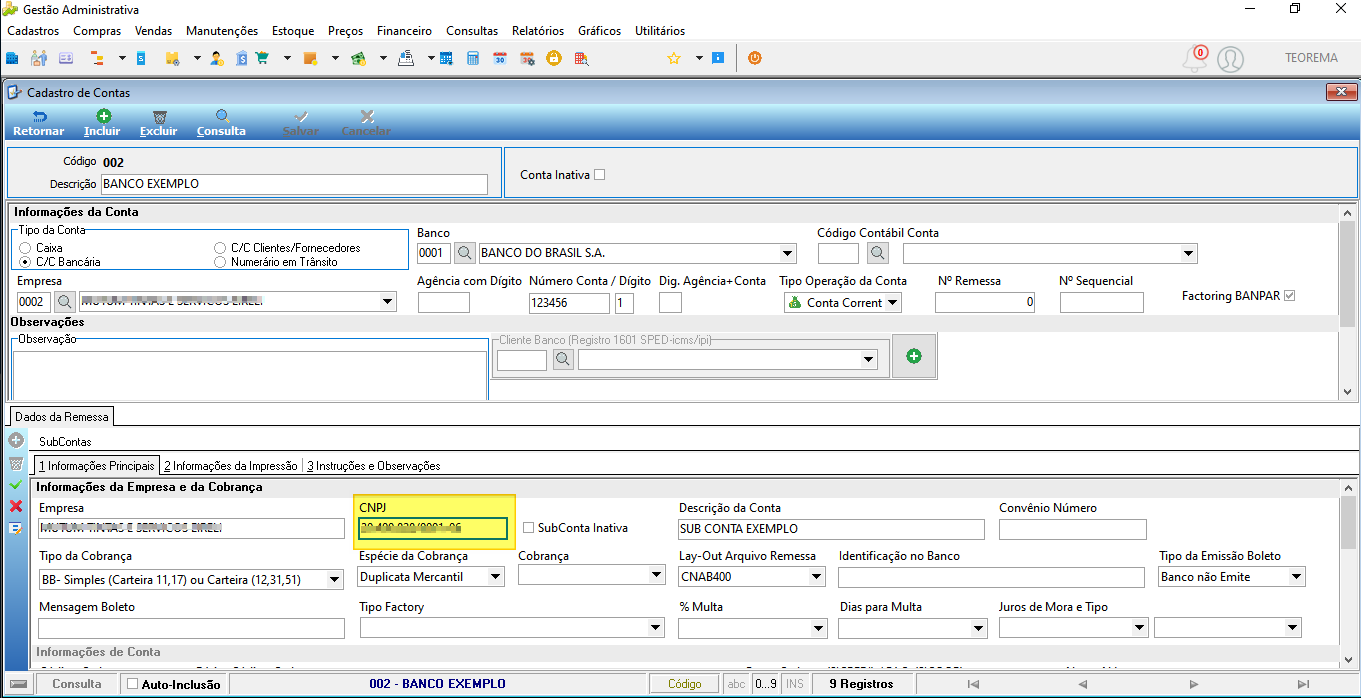Open the calculator icon in main toolbar
This screenshot has width=1361, height=698.
tap(473, 58)
